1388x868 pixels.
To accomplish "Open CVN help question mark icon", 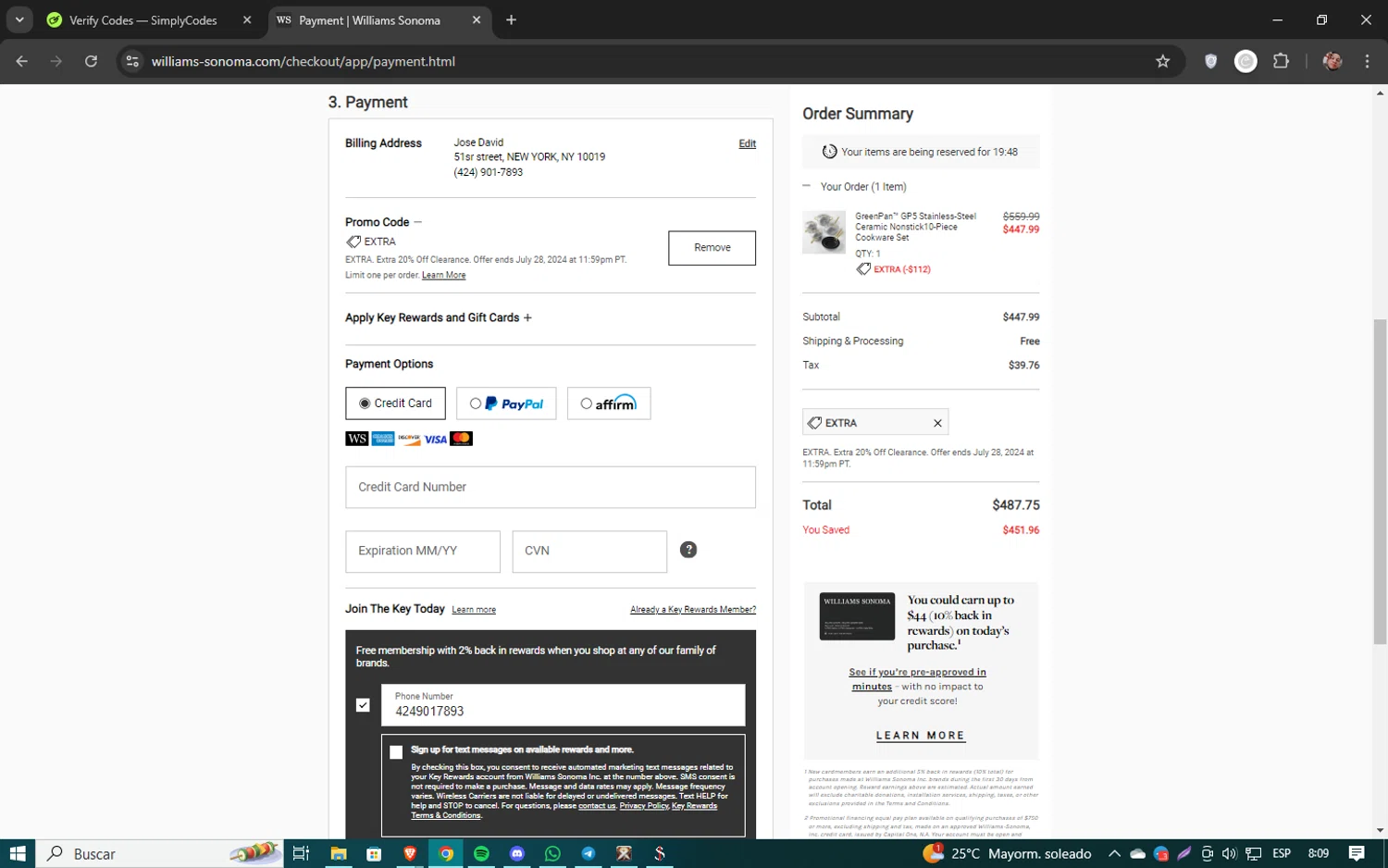I will point(688,550).
